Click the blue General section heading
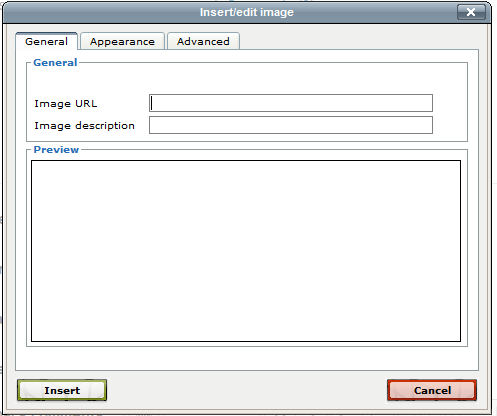This screenshot has height=416, width=497. pos(55,62)
